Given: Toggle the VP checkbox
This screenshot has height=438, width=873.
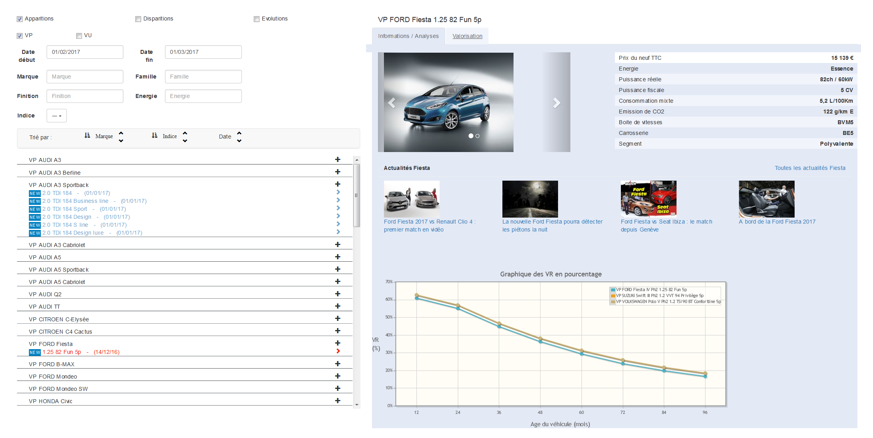Looking at the screenshot, I should point(20,36).
